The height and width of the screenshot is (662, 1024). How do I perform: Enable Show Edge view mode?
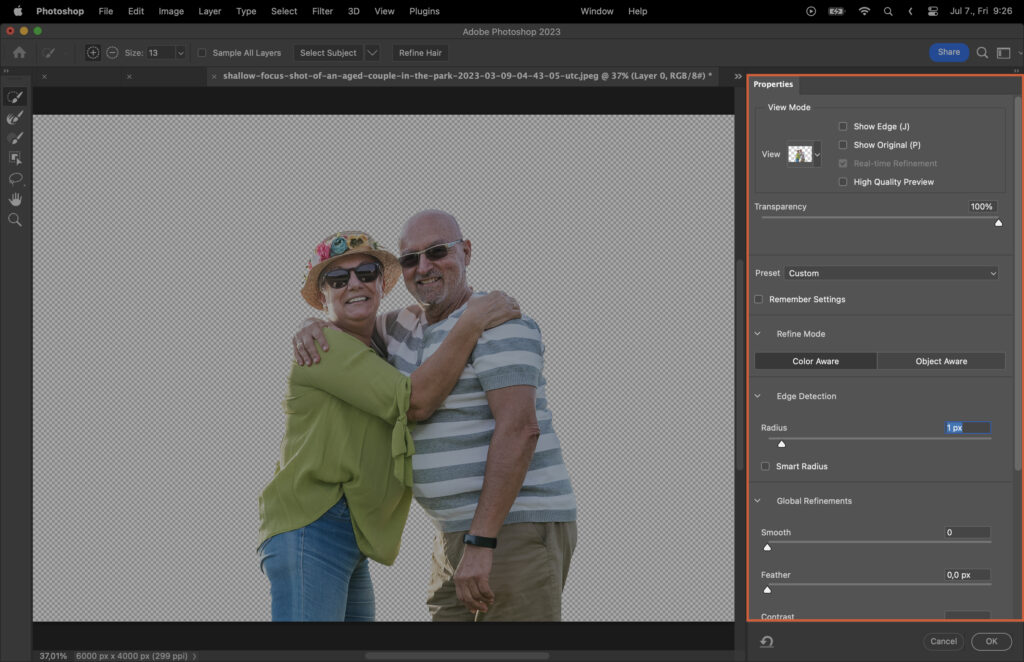[x=843, y=126]
